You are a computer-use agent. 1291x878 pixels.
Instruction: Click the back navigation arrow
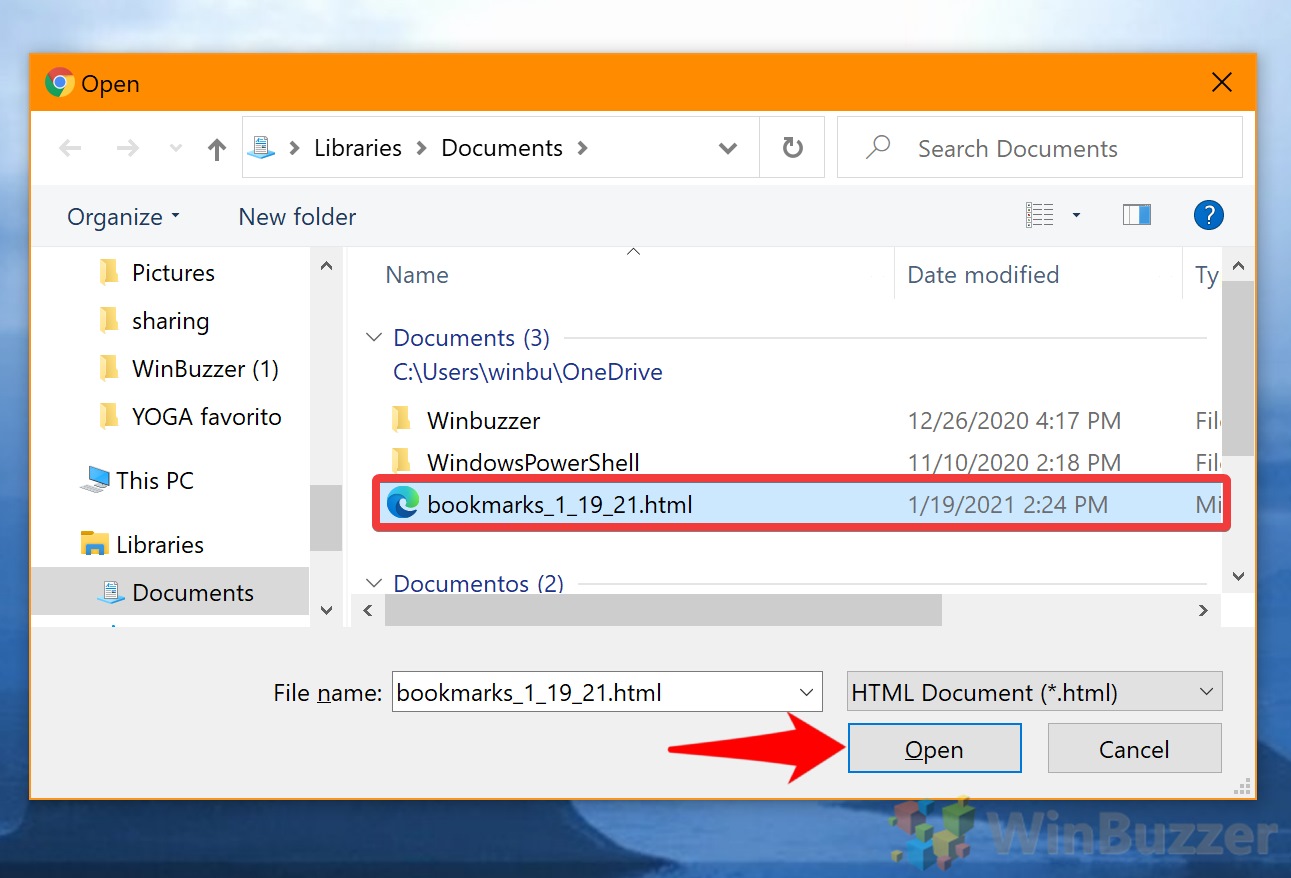pos(70,147)
